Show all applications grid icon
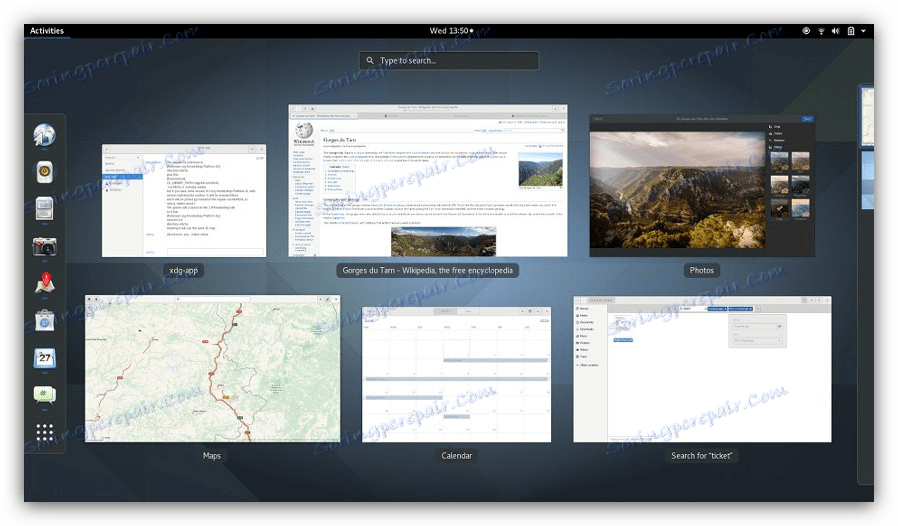 tap(45, 432)
